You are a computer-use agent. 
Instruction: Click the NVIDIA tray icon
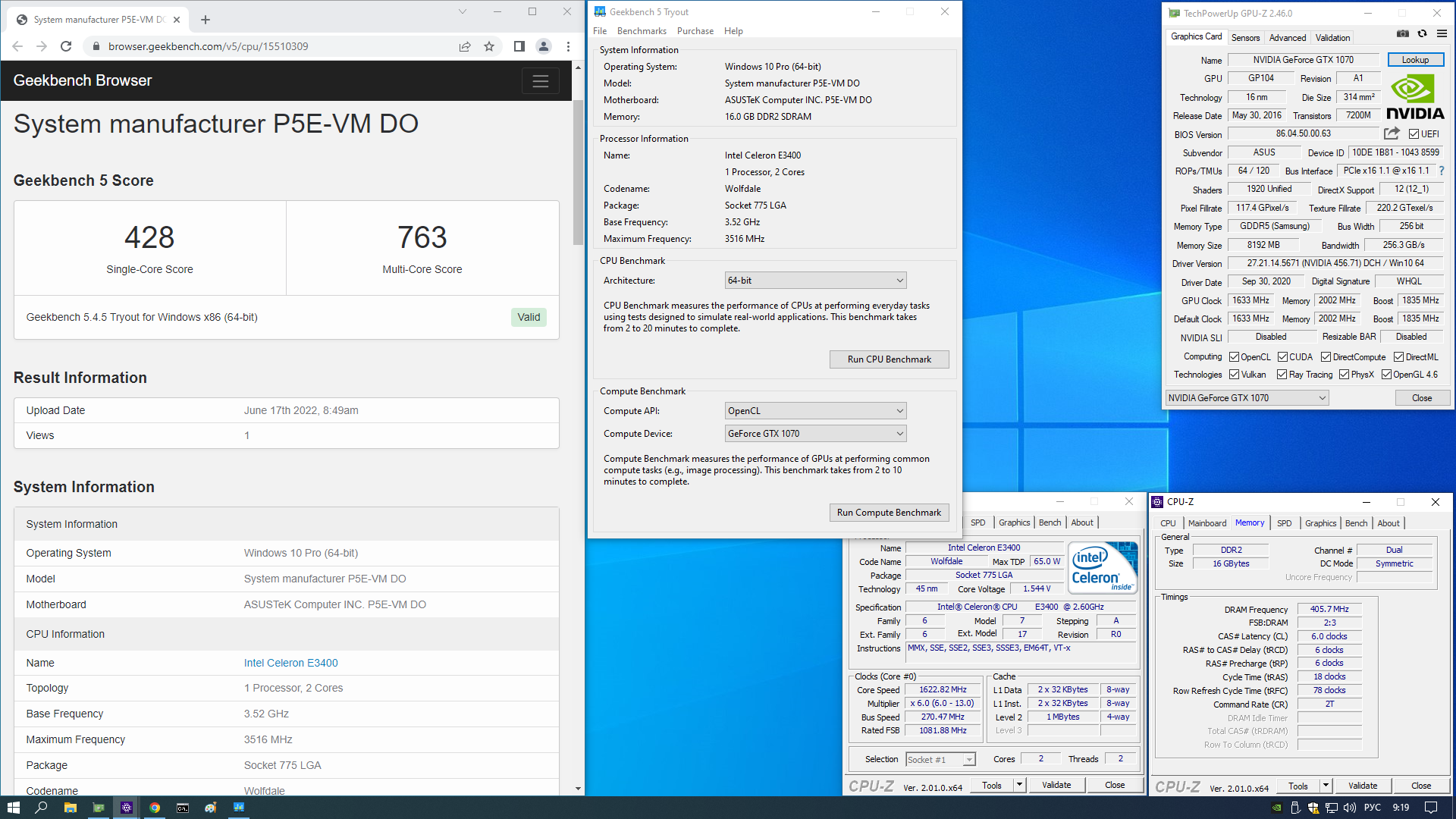1276,808
